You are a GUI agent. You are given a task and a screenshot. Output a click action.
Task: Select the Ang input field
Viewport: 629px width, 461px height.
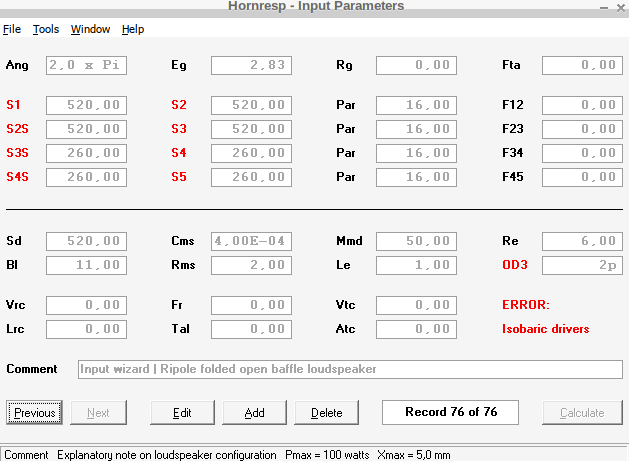86,65
